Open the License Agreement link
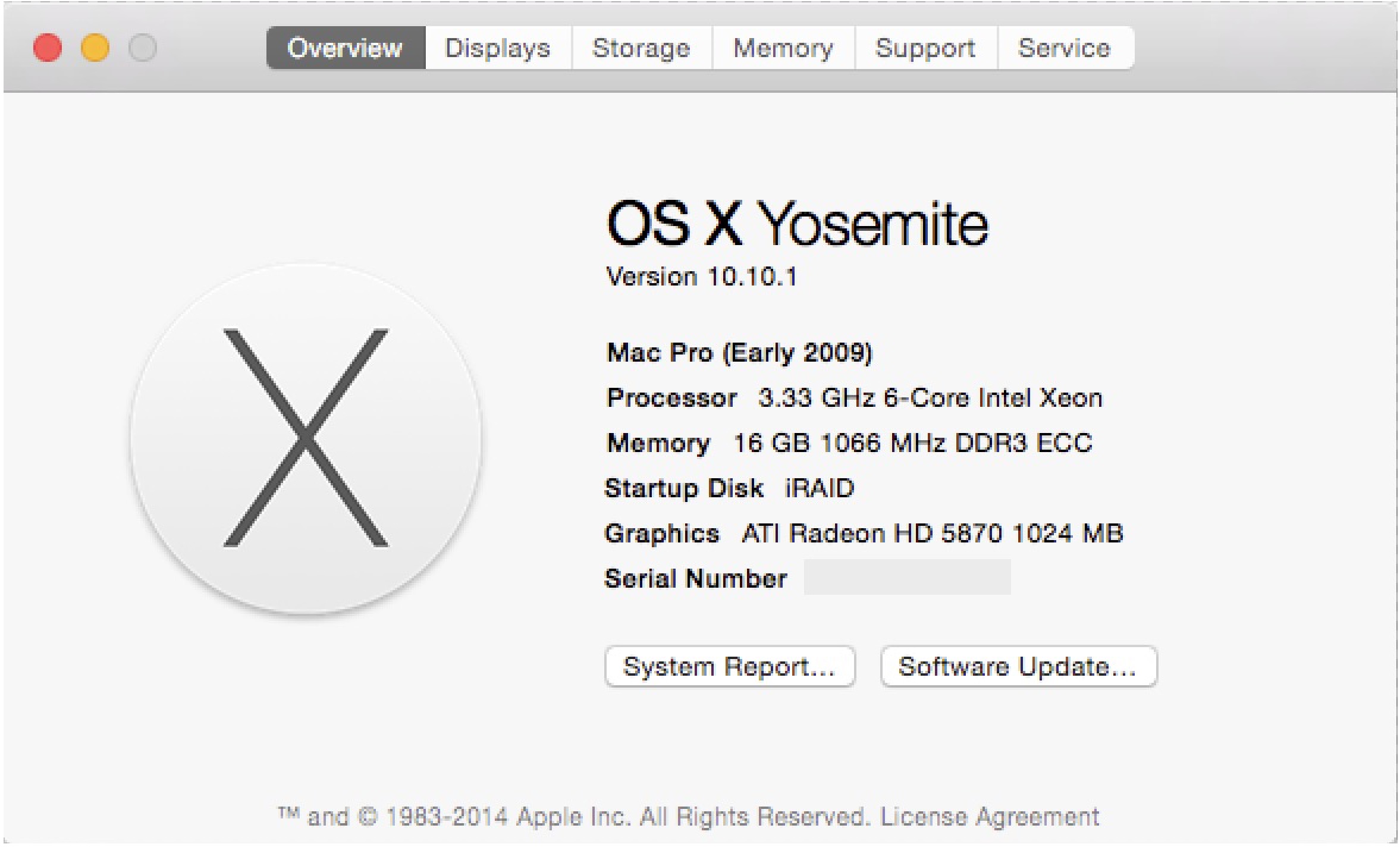This screenshot has width=1400, height=847. [x=990, y=817]
